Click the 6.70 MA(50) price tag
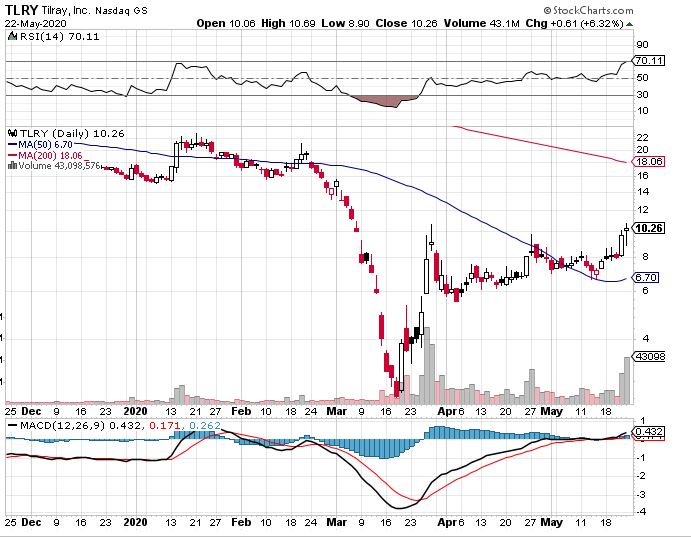The width and height of the screenshot is (691, 537). pyautogui.click(x=646, y=278)
